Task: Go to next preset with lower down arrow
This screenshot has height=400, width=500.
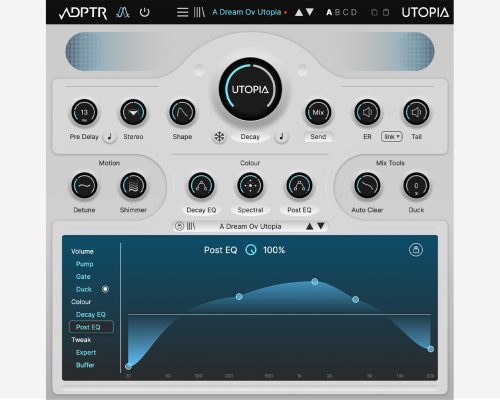Action: (x=321, y=226)
